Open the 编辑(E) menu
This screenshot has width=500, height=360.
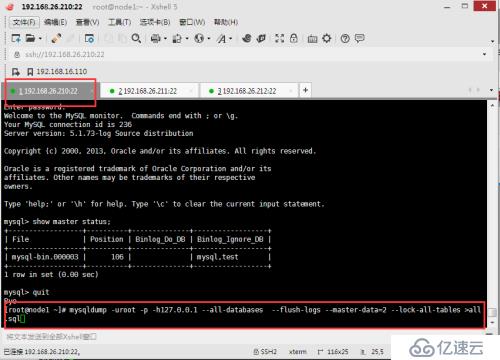55,22
